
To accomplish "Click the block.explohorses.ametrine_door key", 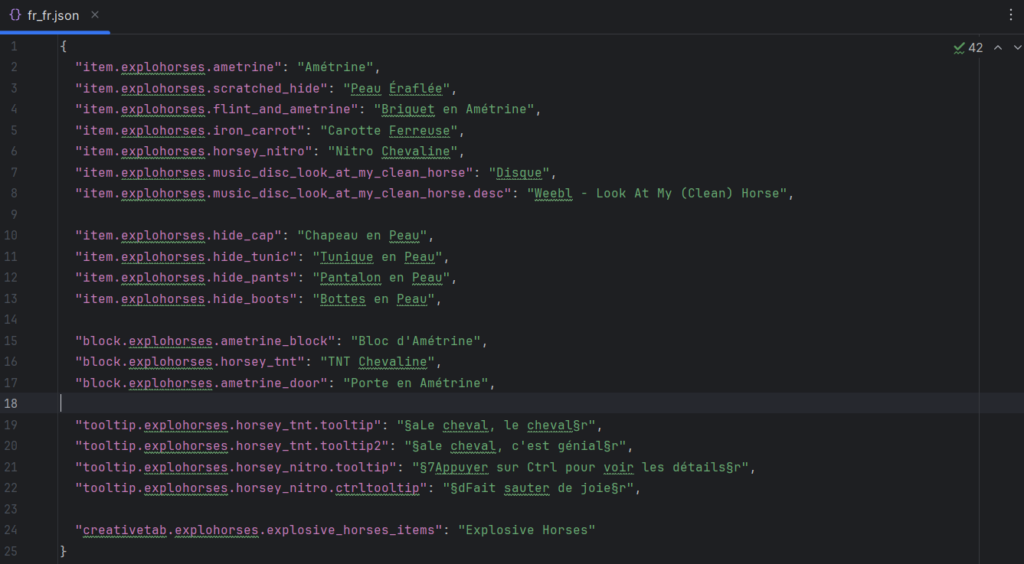I will 202,382.
